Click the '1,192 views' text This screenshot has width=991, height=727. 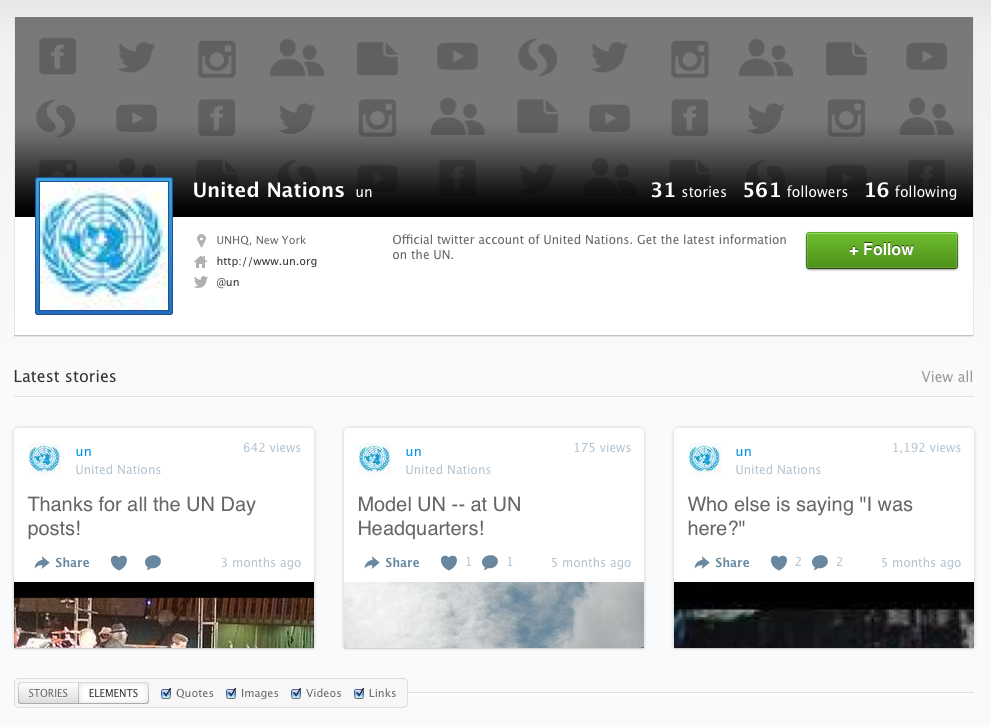coord(927,448)
